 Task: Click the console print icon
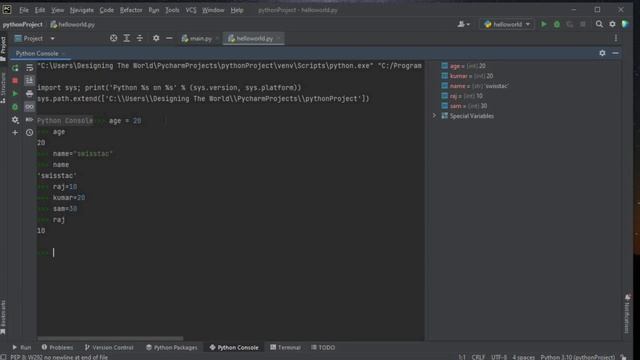(29, 94)
